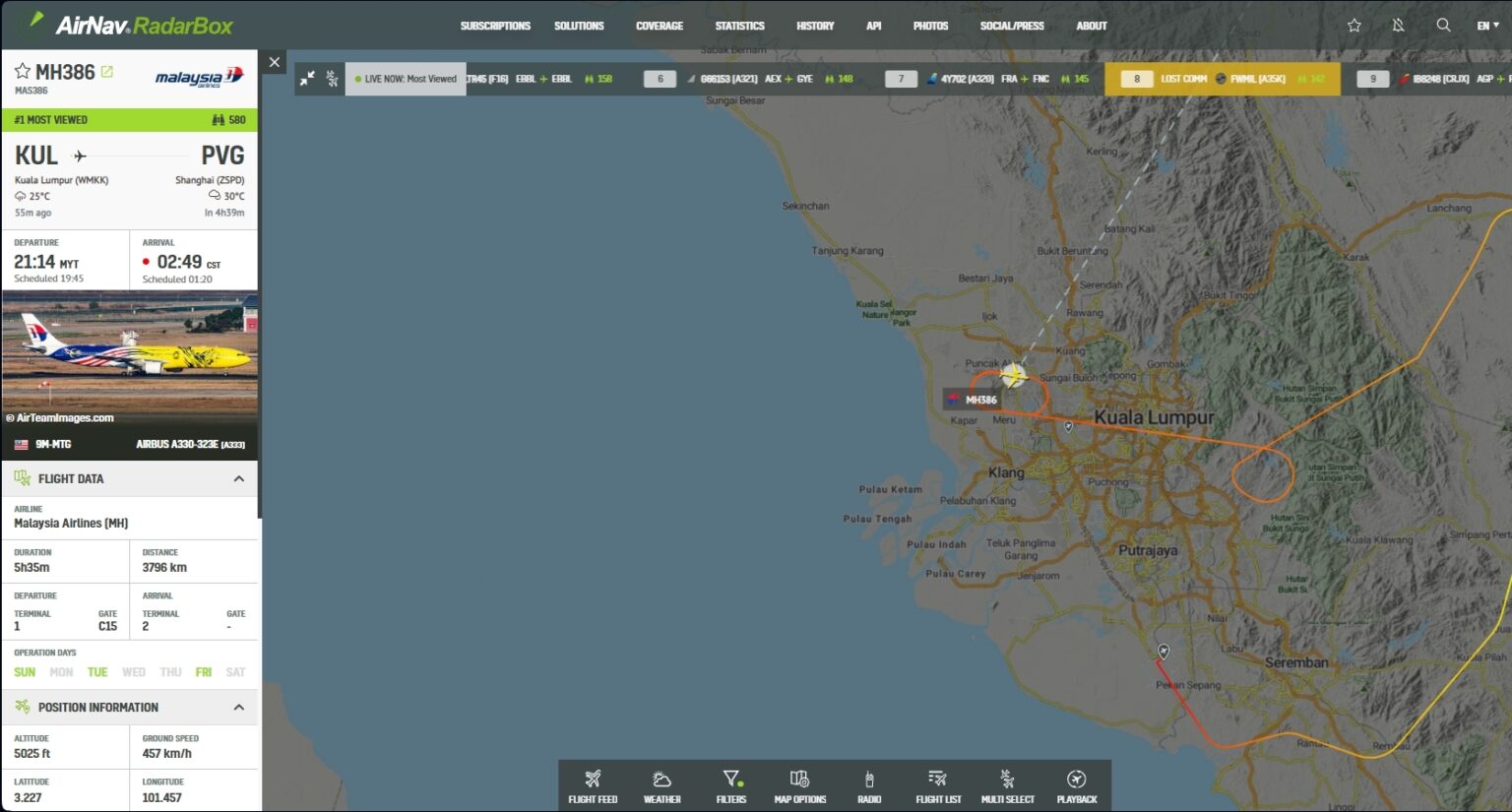Activate the Multi Select tool
The width and height of the screenshot is (1512, 812).
pyautogui.click(x=1007, y=786)
